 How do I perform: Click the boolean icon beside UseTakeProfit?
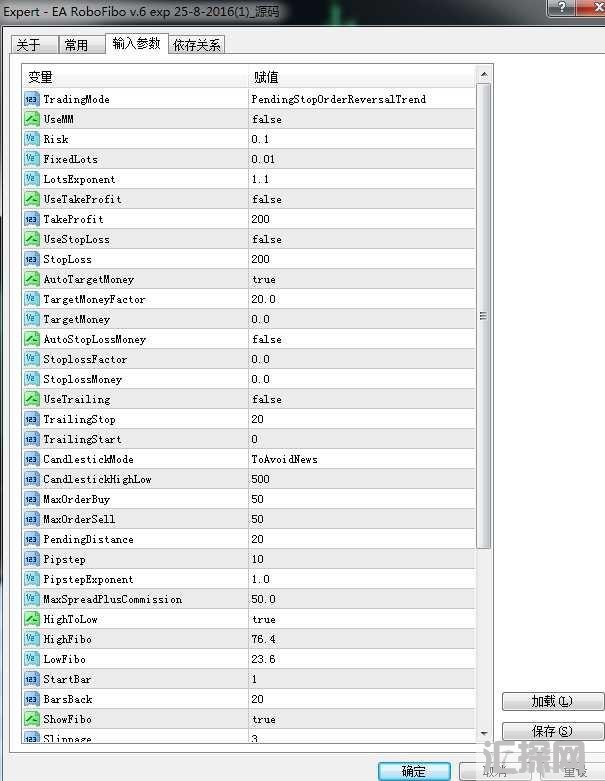[x=31, y=199]
